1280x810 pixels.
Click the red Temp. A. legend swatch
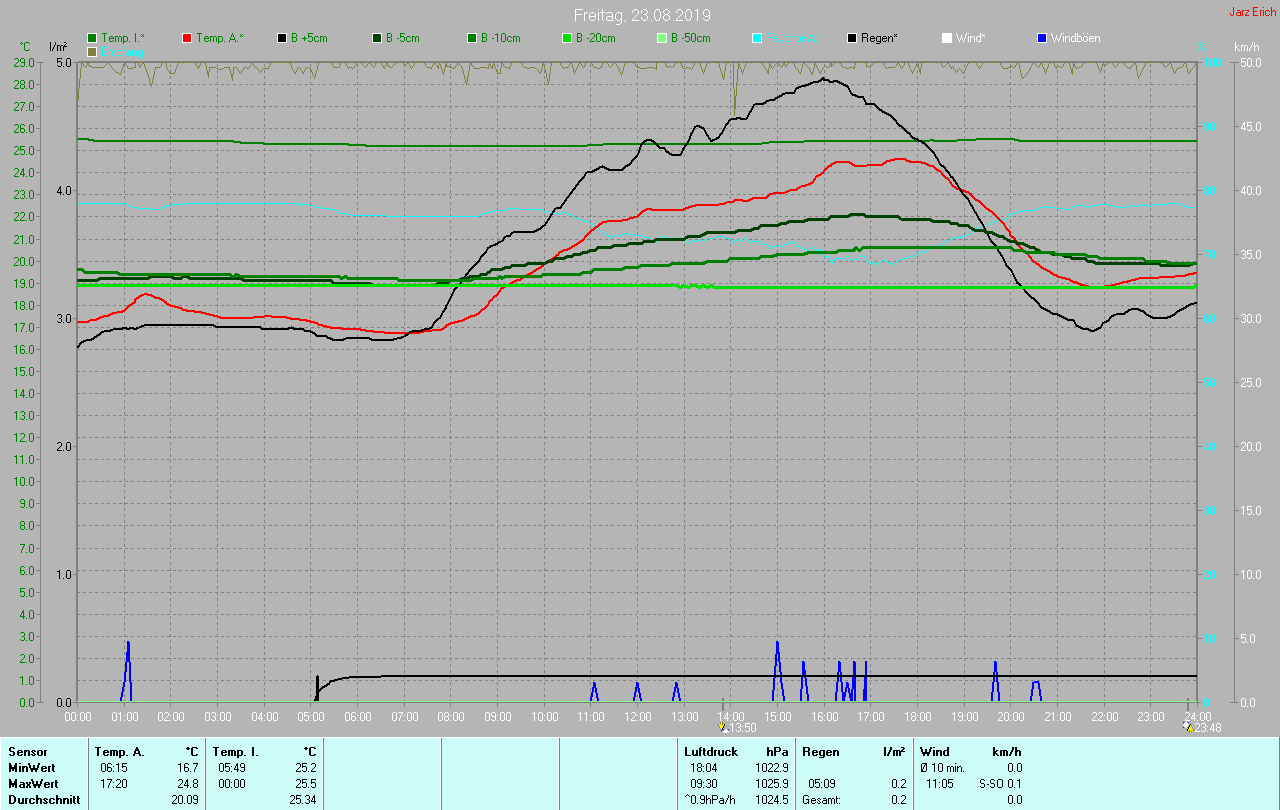187,38
